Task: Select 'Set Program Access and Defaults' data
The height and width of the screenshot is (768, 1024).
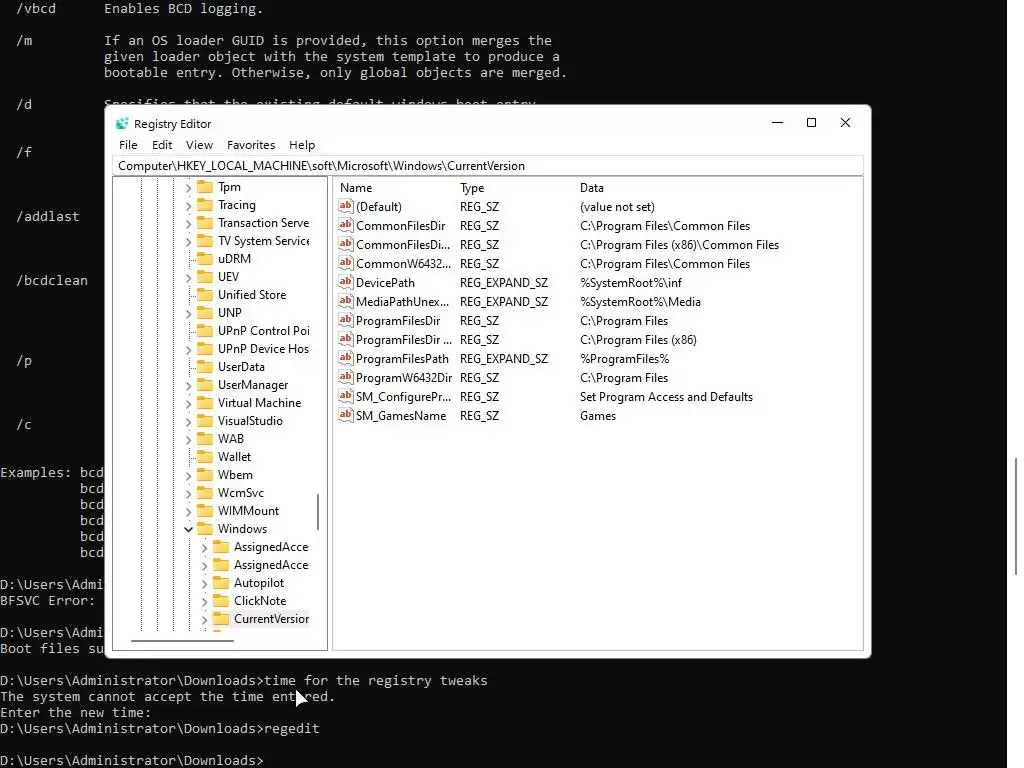Action: tap(666, 396)
